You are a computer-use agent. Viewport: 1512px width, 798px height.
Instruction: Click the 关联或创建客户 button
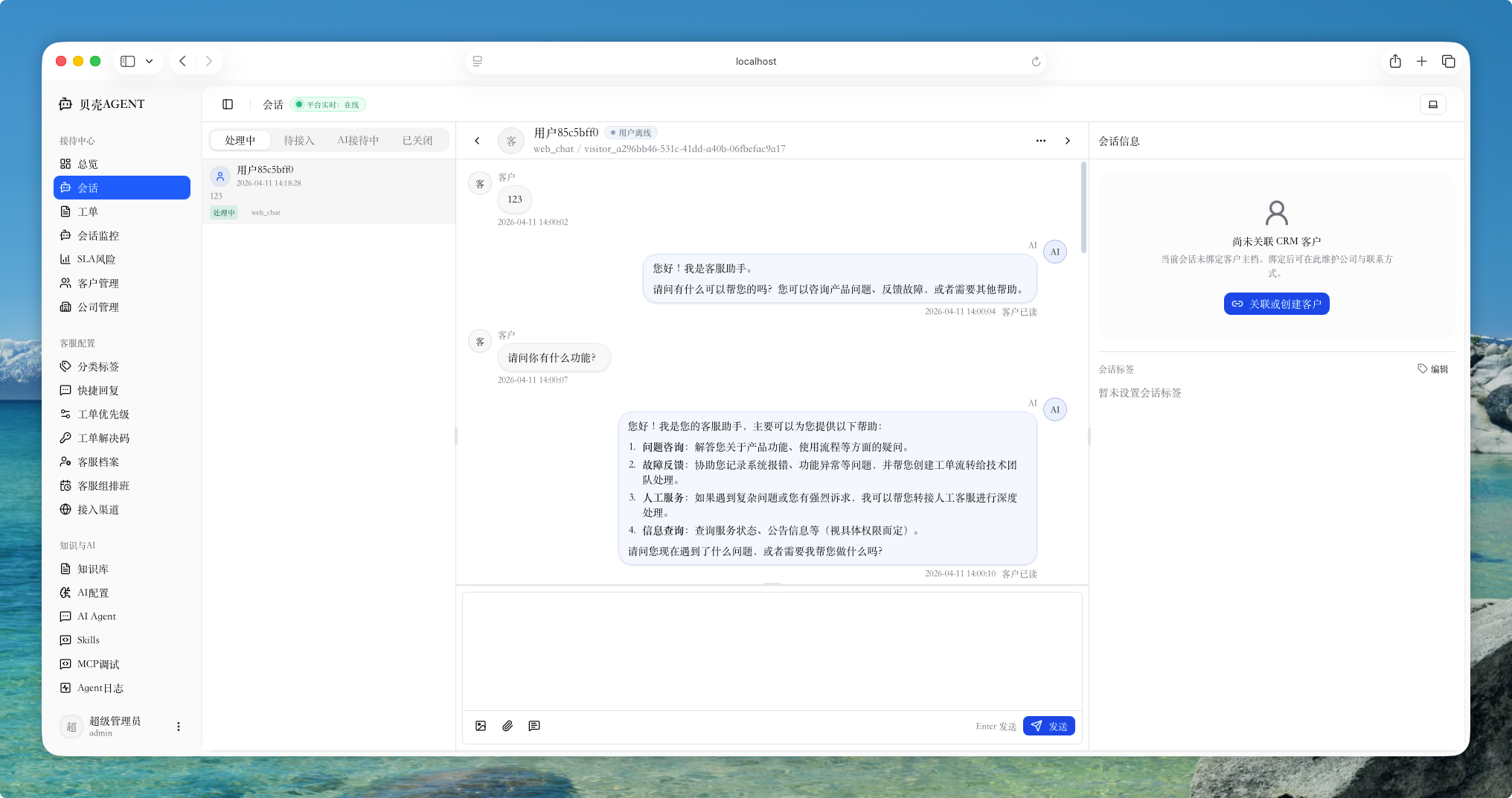point(1276,303)
